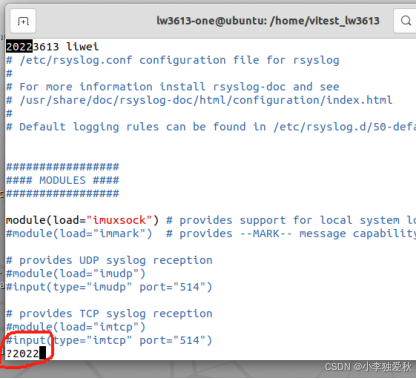Click the /etc/rsyslog.conf path in comment
The width and height of the screenshot is (416, 379).
(x=76, y=60)
